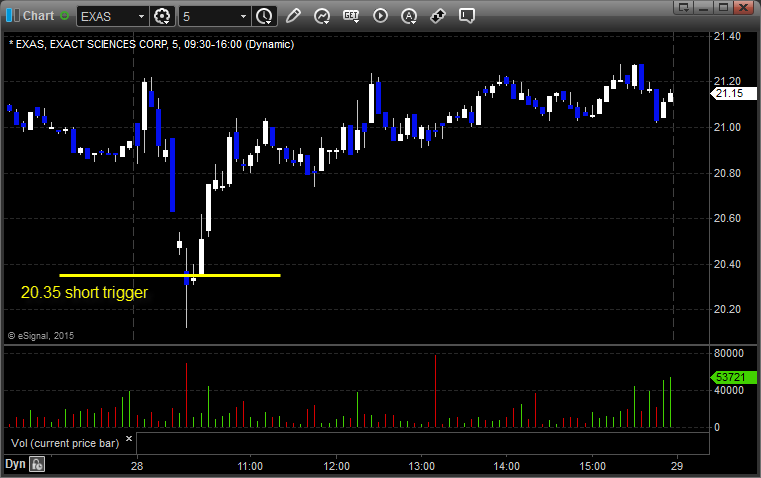Click the Chart window title label
The height and width of the screenshot is (478, 761).
click(x=38, y=16)
